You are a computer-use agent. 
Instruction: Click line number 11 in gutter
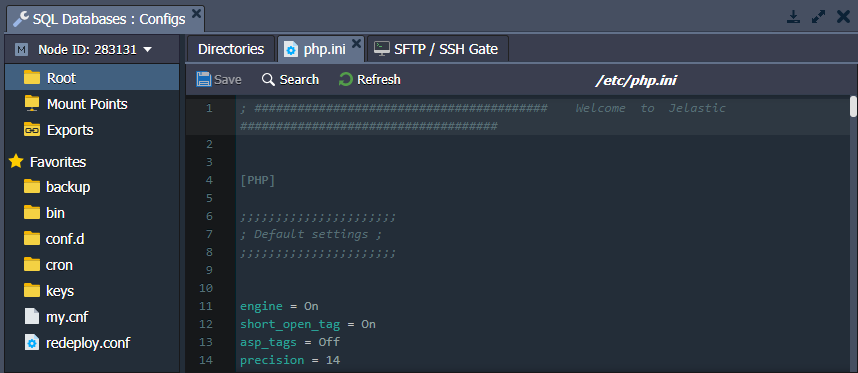pyautogui.click(x=206, y=306)
